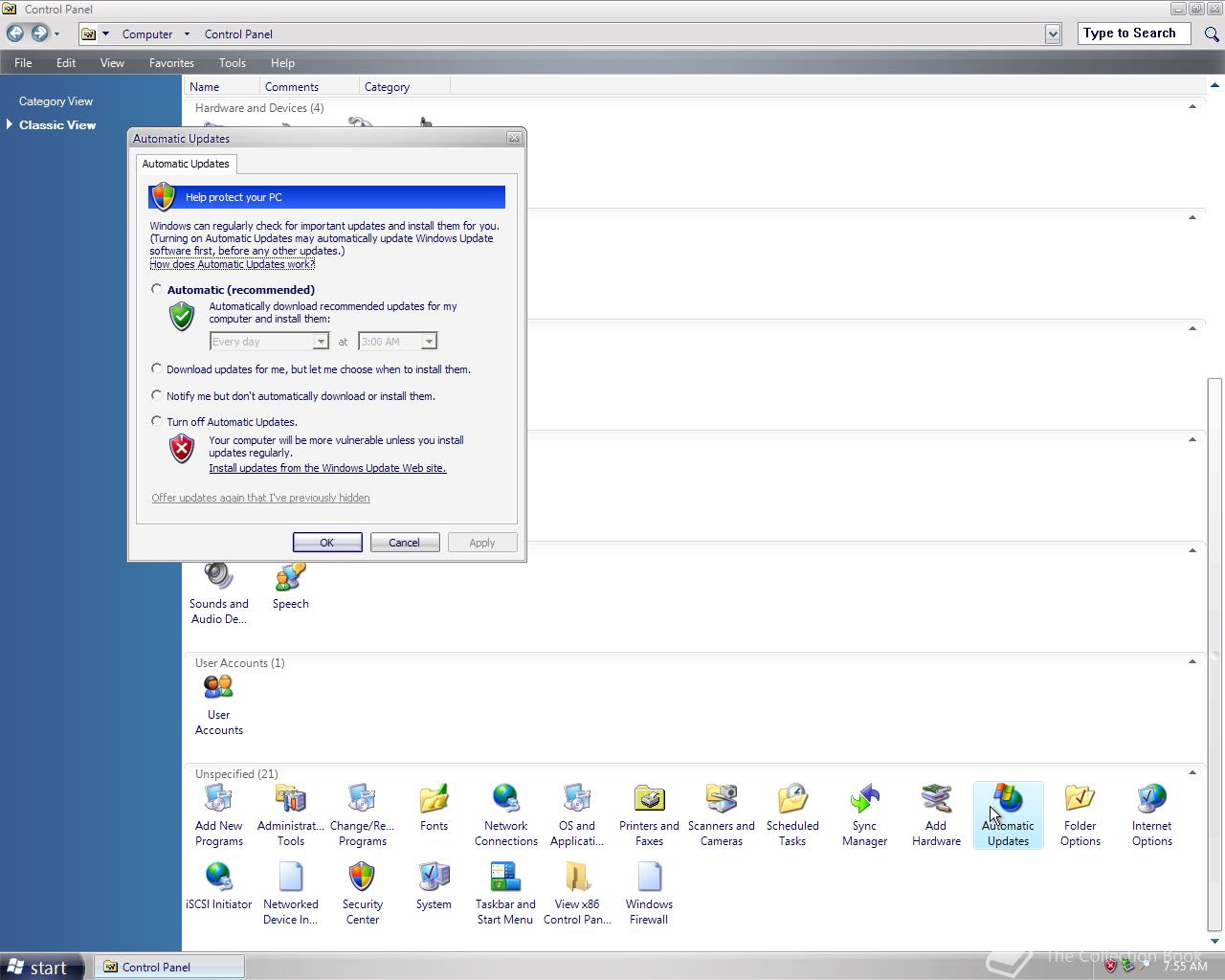Open Administrative Tools icon
1225x980 pixels.
[290, 815]
